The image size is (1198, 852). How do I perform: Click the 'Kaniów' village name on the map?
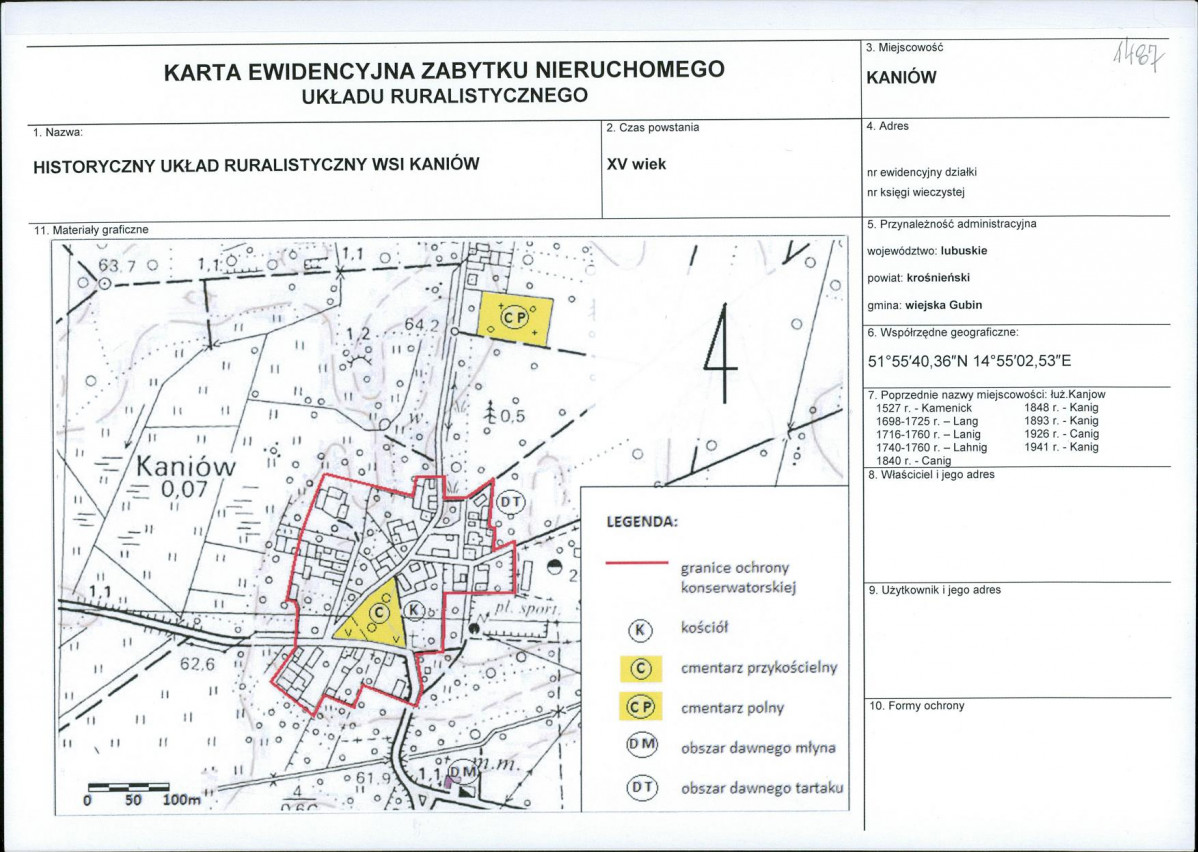[x=186, y=467]
